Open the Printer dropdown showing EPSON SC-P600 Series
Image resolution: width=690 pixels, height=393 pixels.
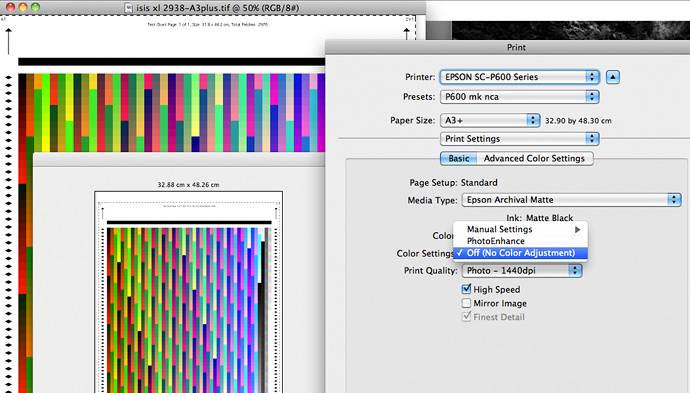[x=520, y=77]
